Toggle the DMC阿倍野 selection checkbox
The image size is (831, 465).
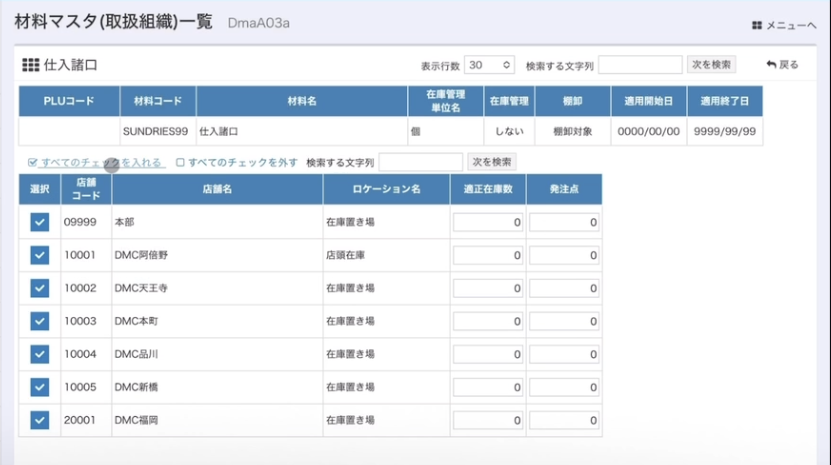[x=39, y=256]
